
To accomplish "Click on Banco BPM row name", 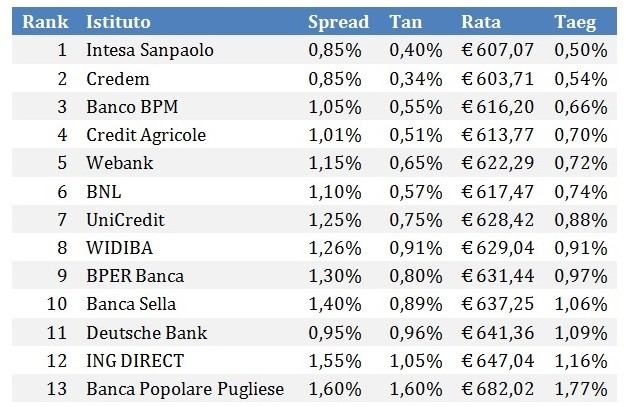I will click(132, 107).
